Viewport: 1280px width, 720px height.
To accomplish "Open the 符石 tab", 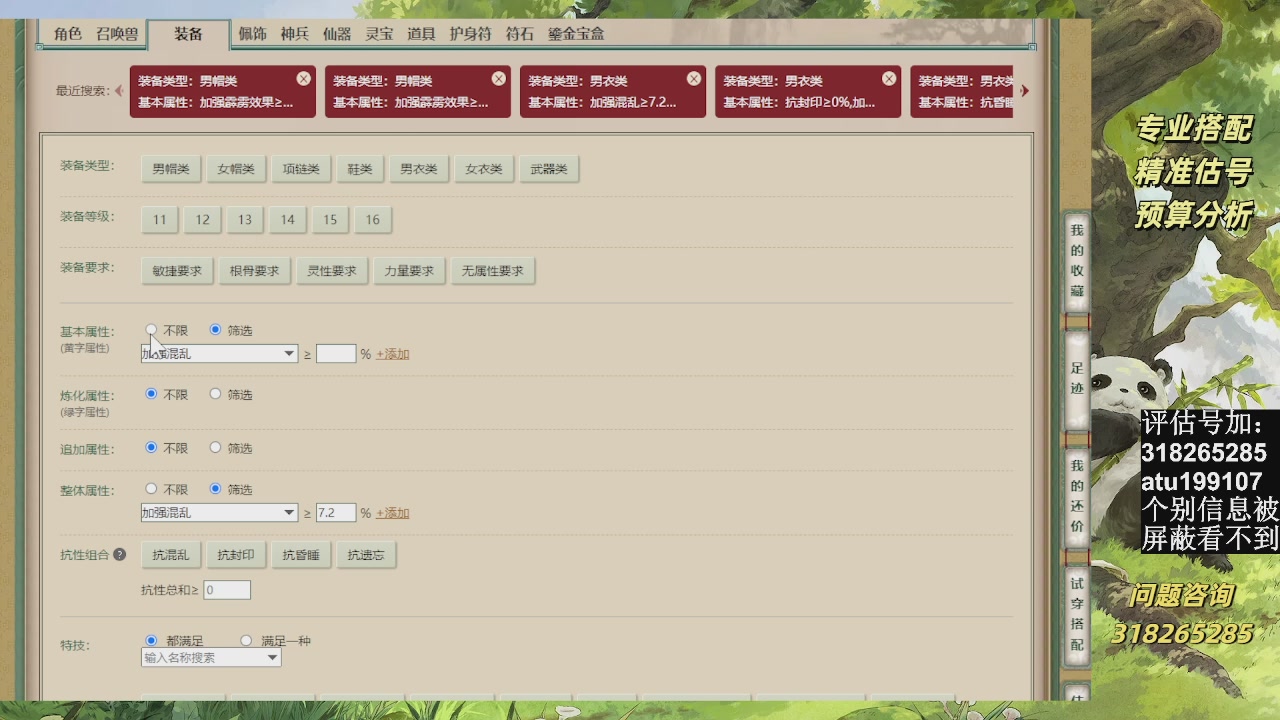I will tap(520, 34).
